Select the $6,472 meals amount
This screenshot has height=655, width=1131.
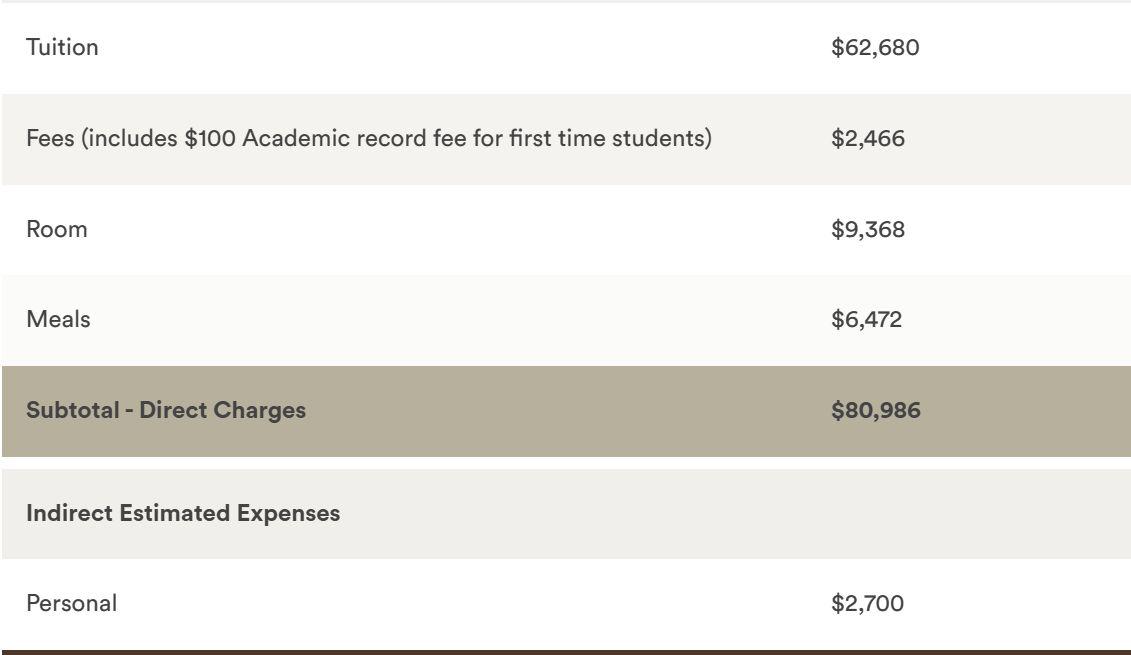[x=866, y=320]
